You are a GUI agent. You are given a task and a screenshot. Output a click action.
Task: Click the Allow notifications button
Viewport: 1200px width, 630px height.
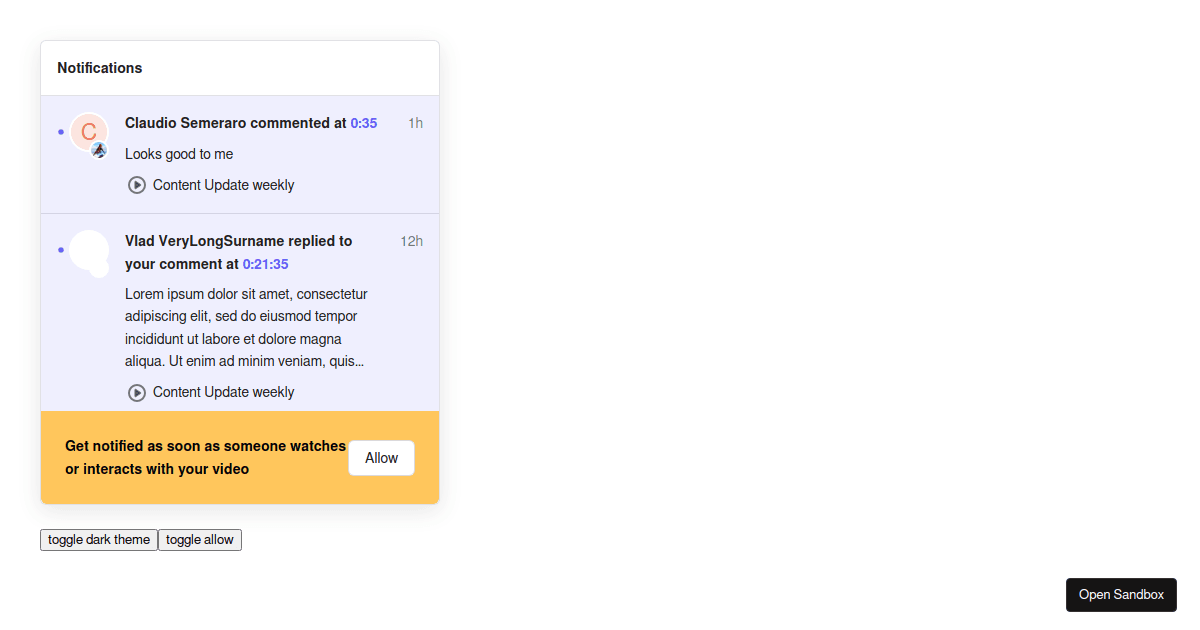(381, 458)
